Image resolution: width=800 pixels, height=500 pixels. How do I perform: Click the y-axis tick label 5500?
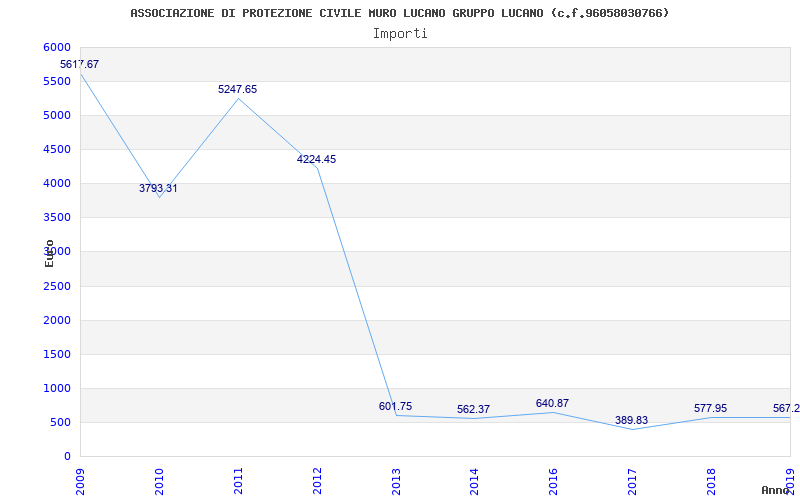pos(57,82)
